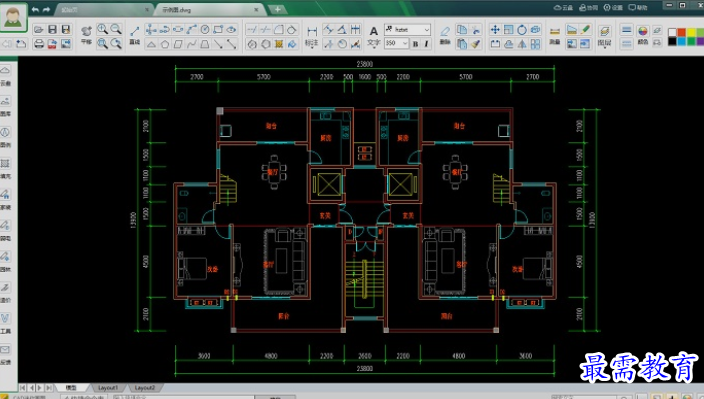Switch to the Model (模型) tab
Screen dimensions: 704x399
click(71, 387)
